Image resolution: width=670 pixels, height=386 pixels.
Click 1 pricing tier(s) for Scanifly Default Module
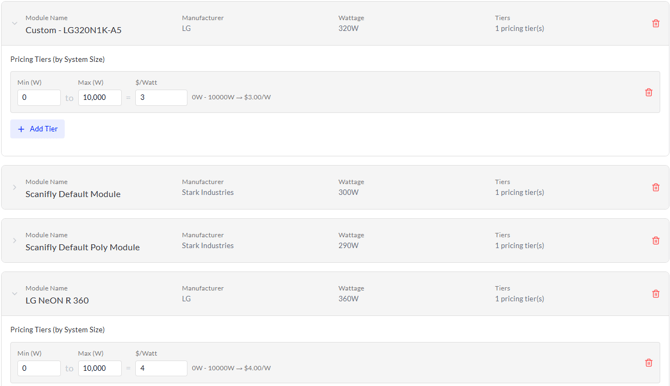(x=520, y=192)
